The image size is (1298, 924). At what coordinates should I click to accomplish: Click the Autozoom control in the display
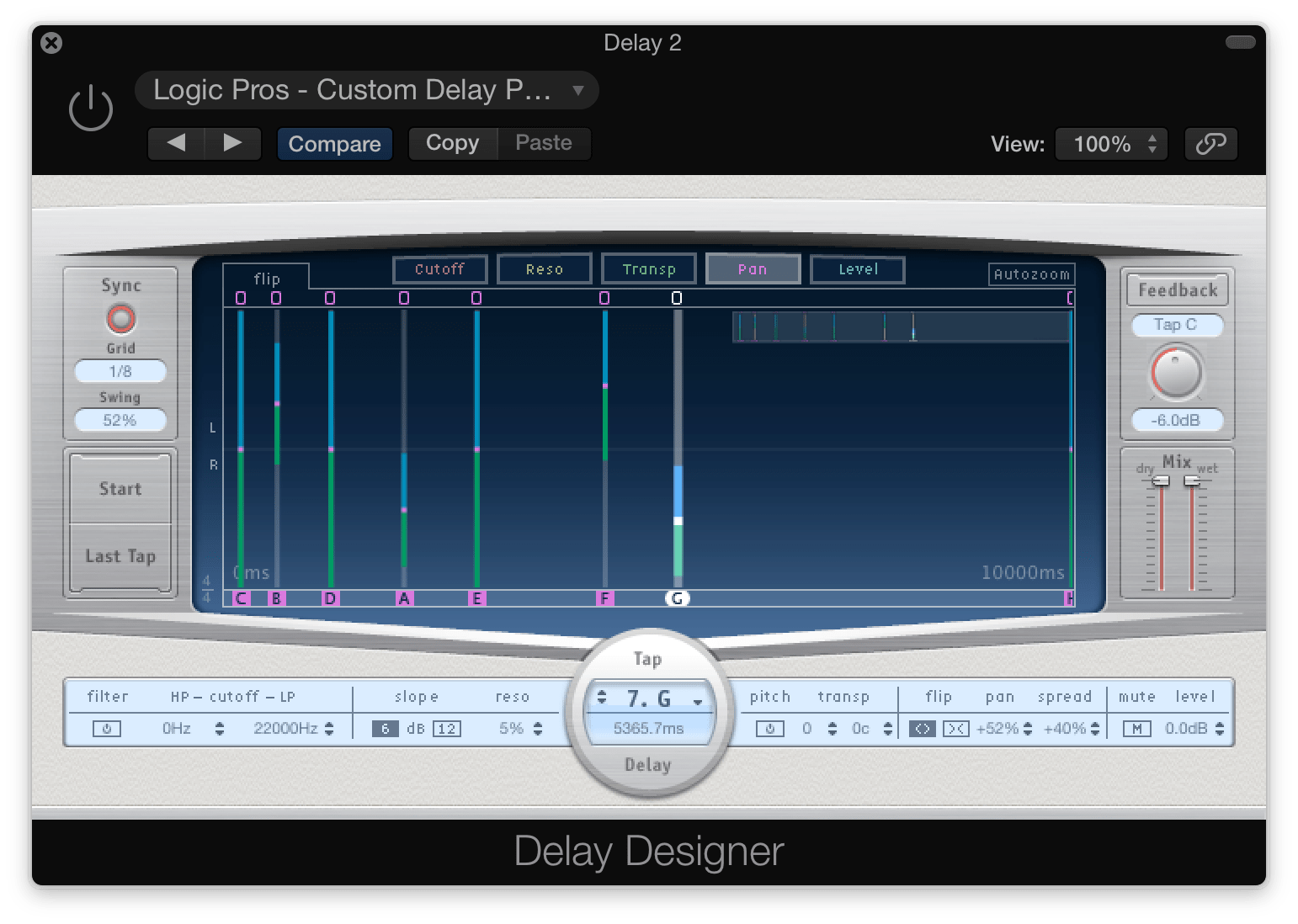(1031, 273)
